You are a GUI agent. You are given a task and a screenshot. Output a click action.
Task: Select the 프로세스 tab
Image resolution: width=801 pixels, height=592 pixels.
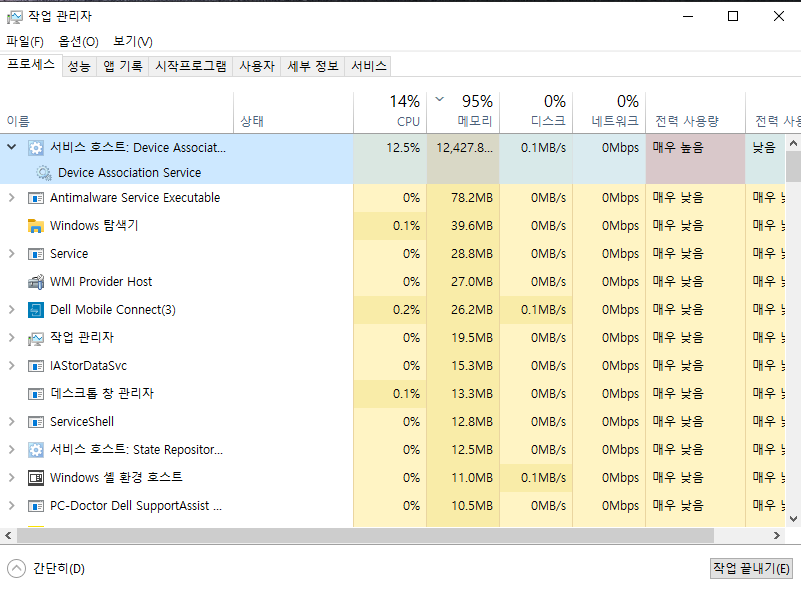[31, 64]
